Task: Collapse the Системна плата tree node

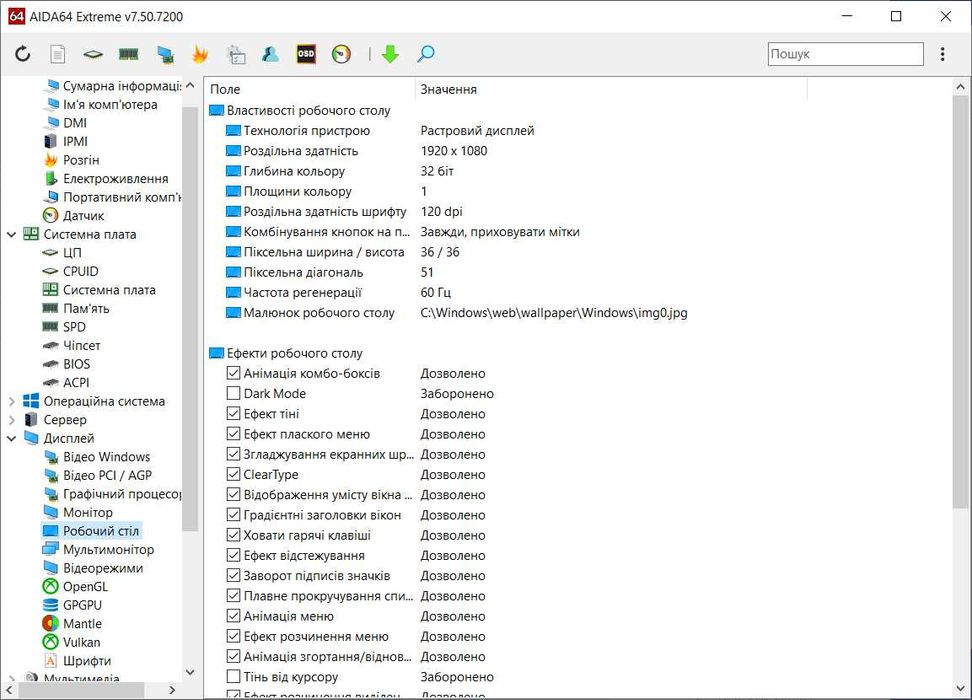Action: [x=11, y=234]
